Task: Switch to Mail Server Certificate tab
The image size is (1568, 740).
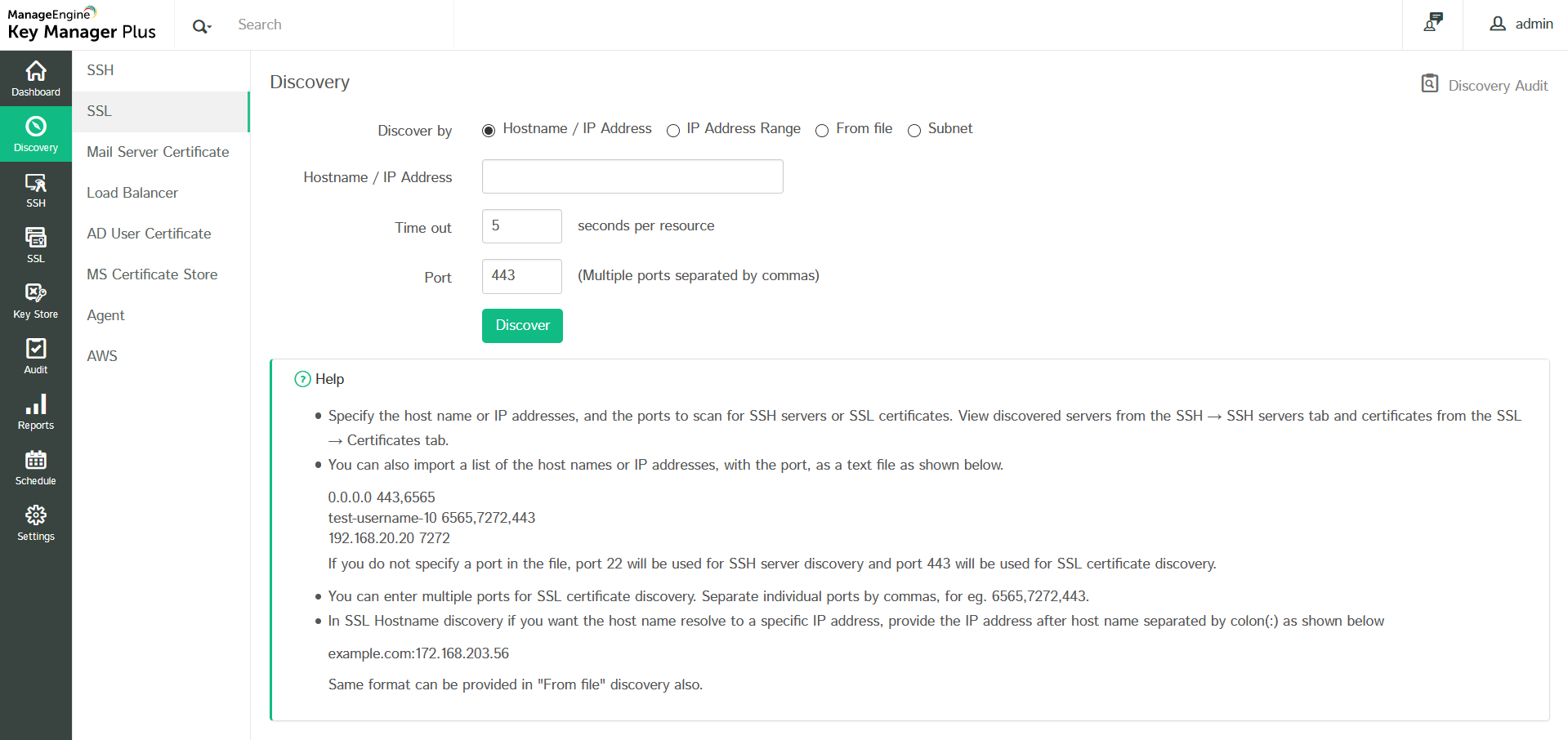Action: point(158,152)
